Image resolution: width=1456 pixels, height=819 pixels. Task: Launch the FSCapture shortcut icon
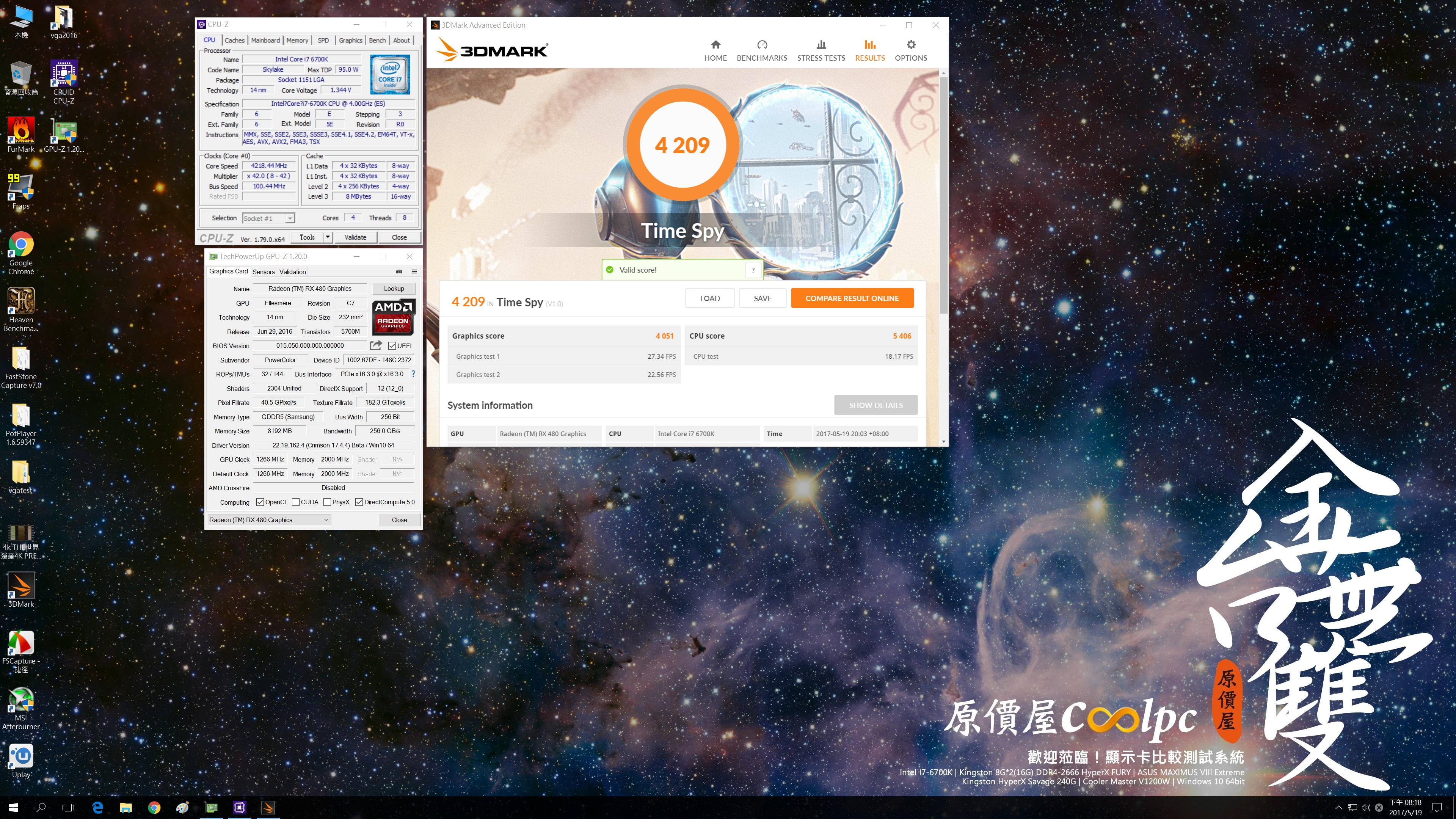[x=21, y=651]
